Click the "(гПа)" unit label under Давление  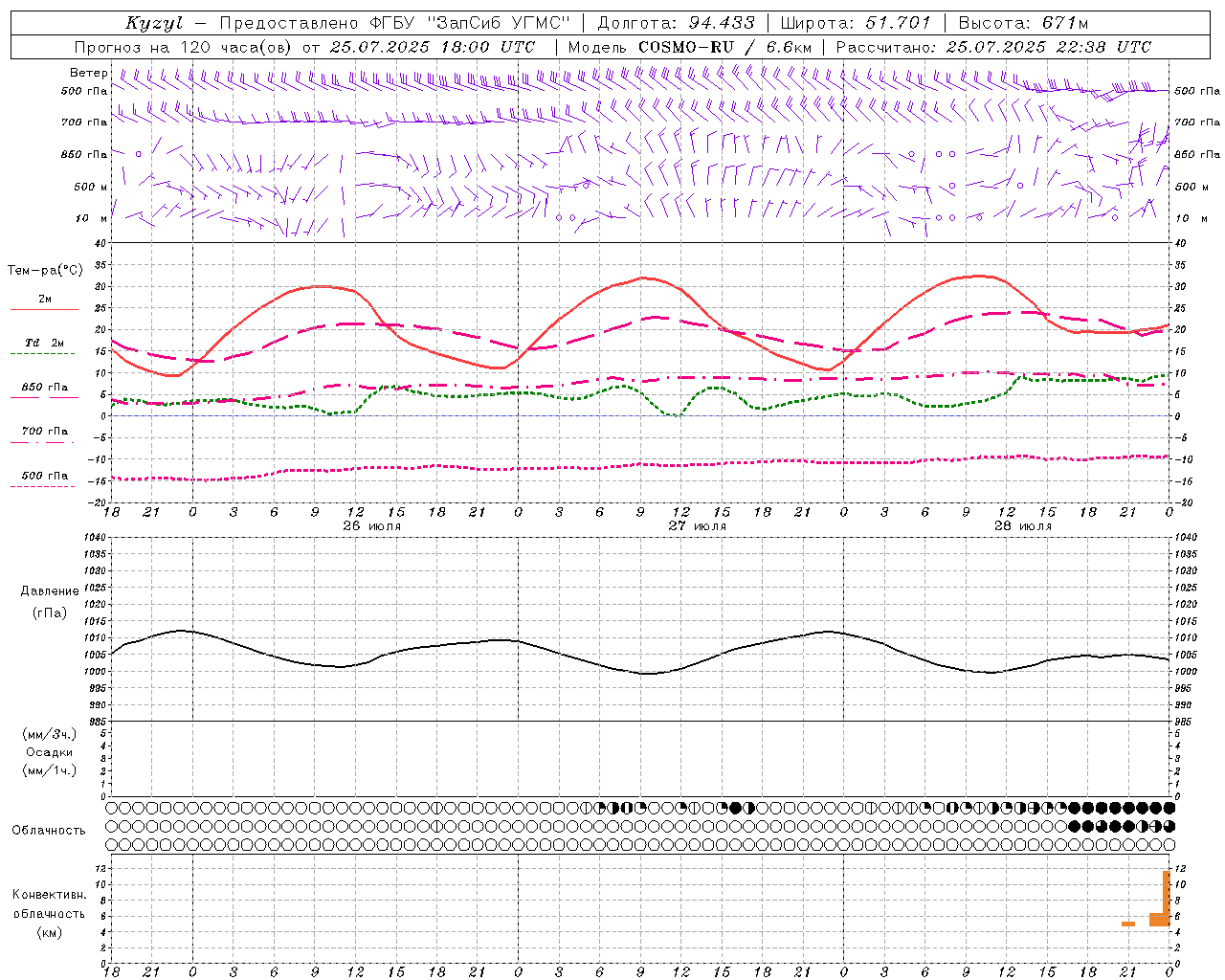coord(50,612)
